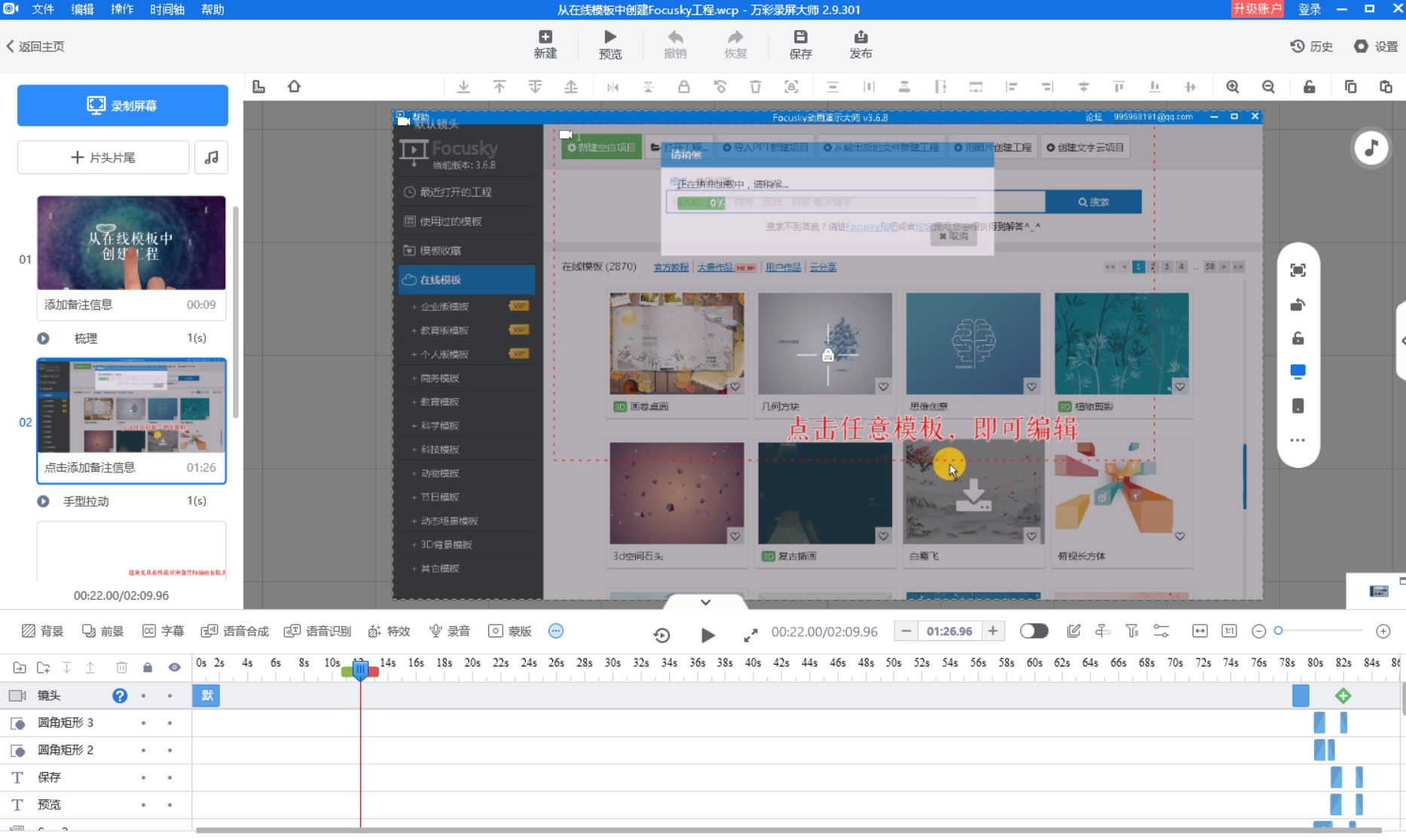This screenshot has height=840, width=1406.
Task: Undo with the 撤销 icon
Action: pyautogui.click(x=674, y=44)
